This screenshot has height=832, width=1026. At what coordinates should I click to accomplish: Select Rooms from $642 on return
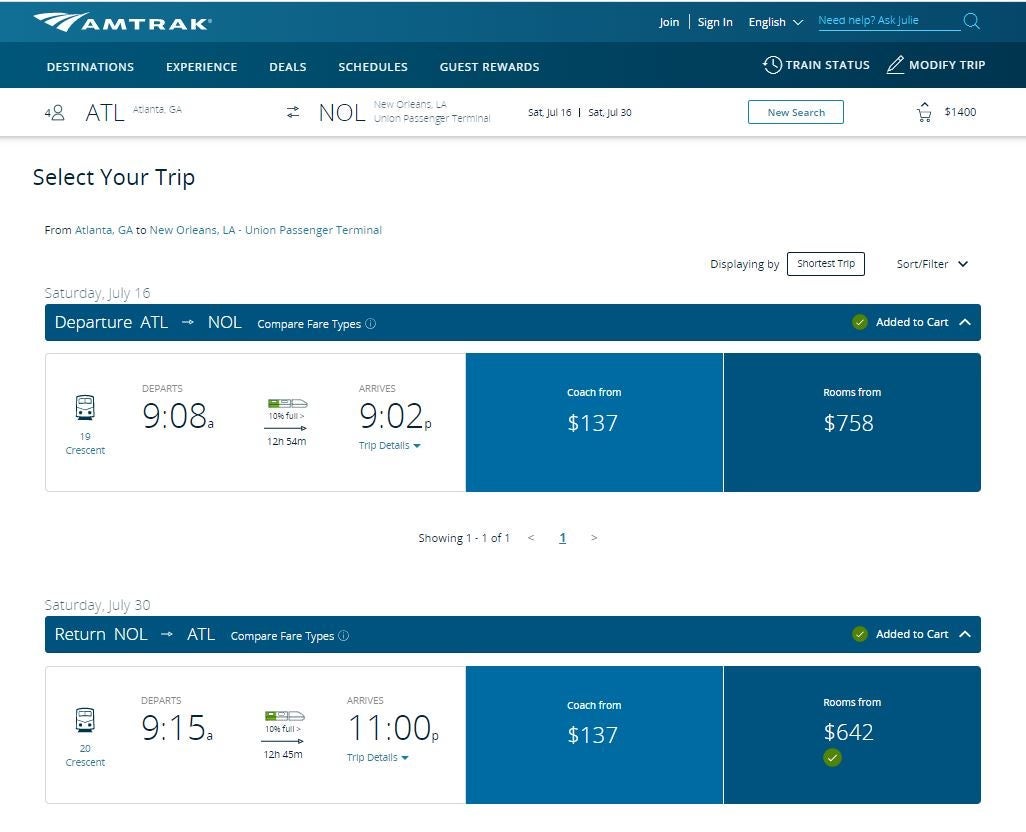point(852,735)
